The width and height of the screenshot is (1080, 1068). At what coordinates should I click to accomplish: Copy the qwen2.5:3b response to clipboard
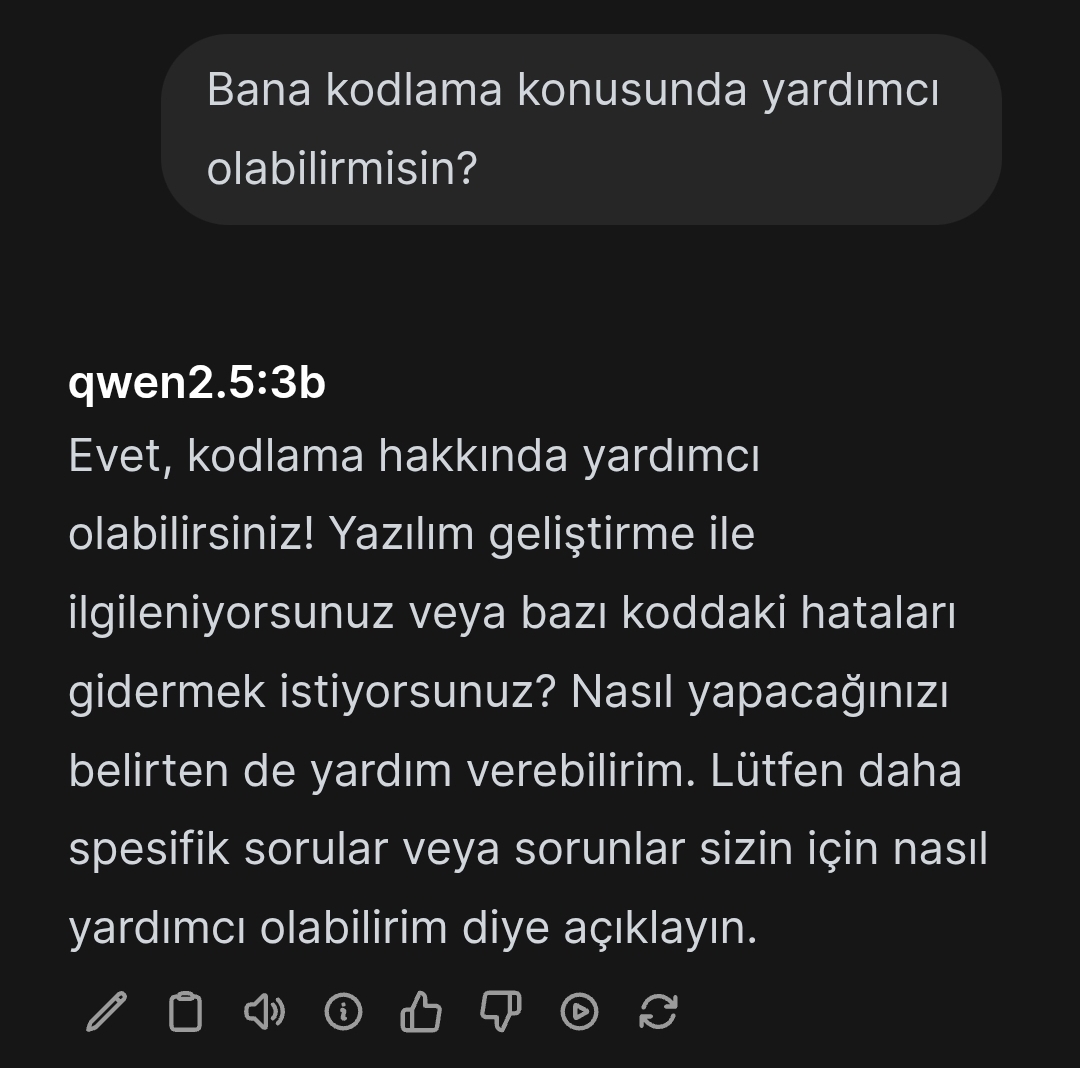click(x=185, y=1012)
